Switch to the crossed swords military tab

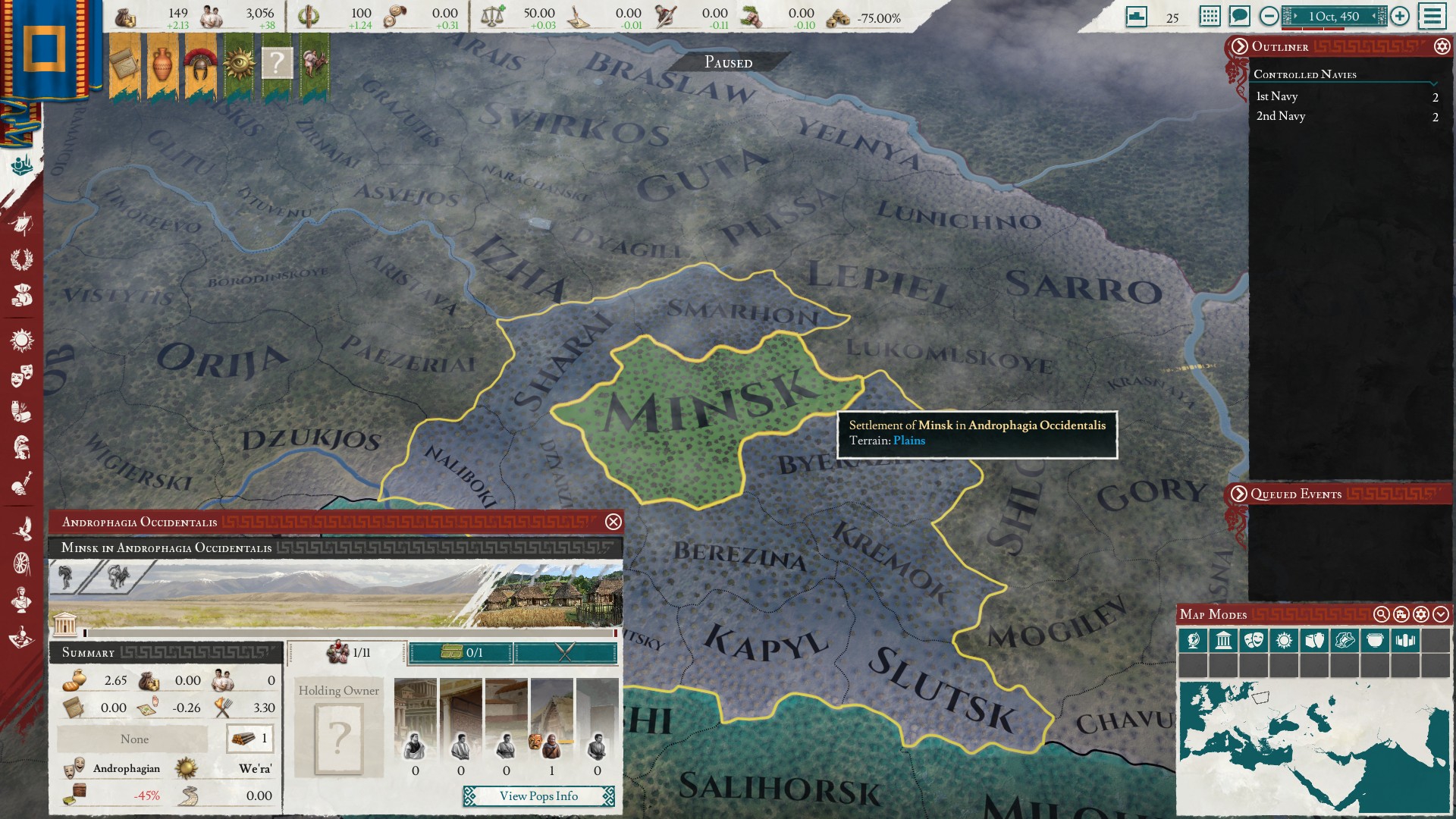click(566, 652)
